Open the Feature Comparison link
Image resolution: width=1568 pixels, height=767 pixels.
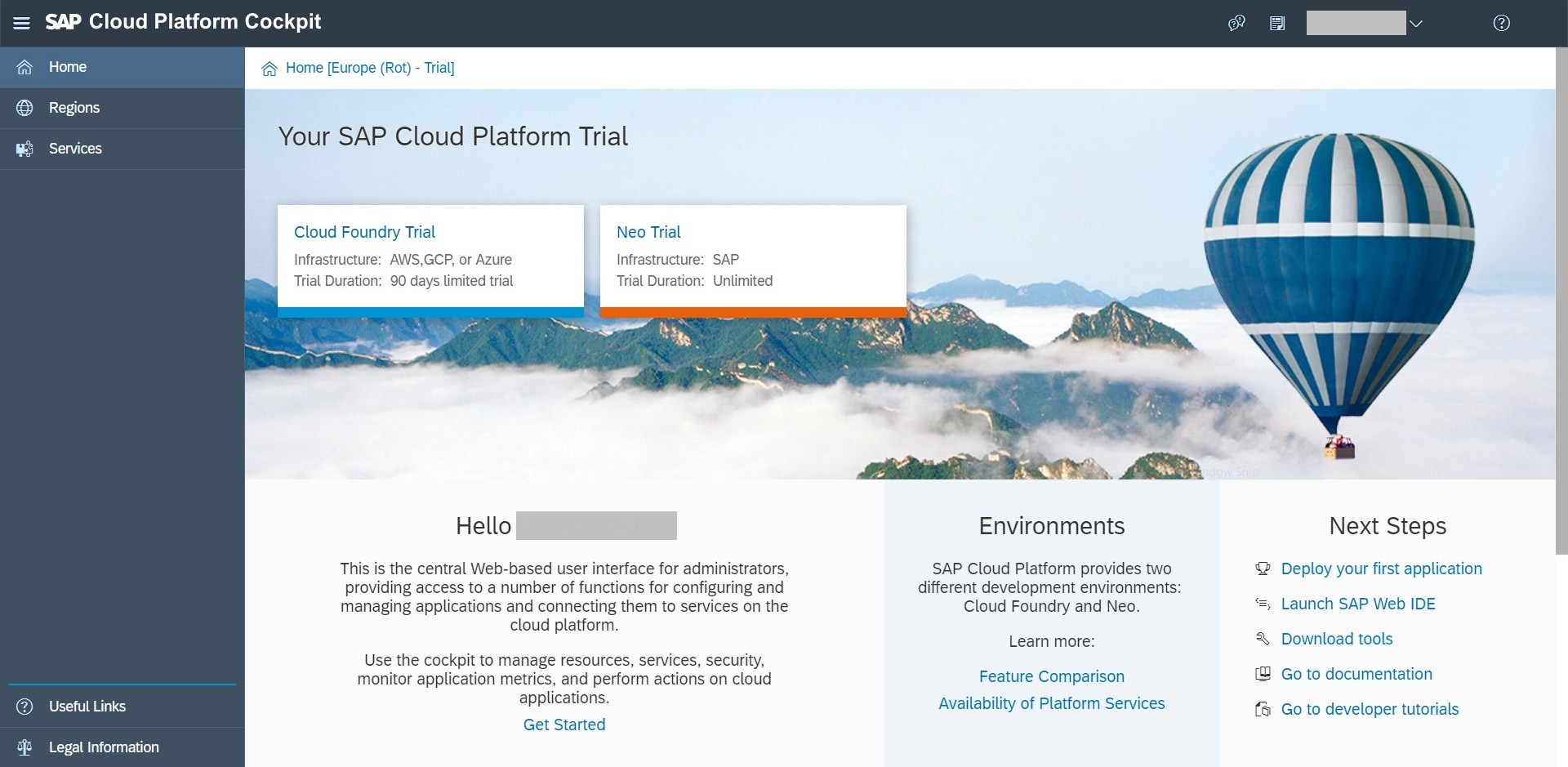pyautogui.click(x=1052, y=676)
